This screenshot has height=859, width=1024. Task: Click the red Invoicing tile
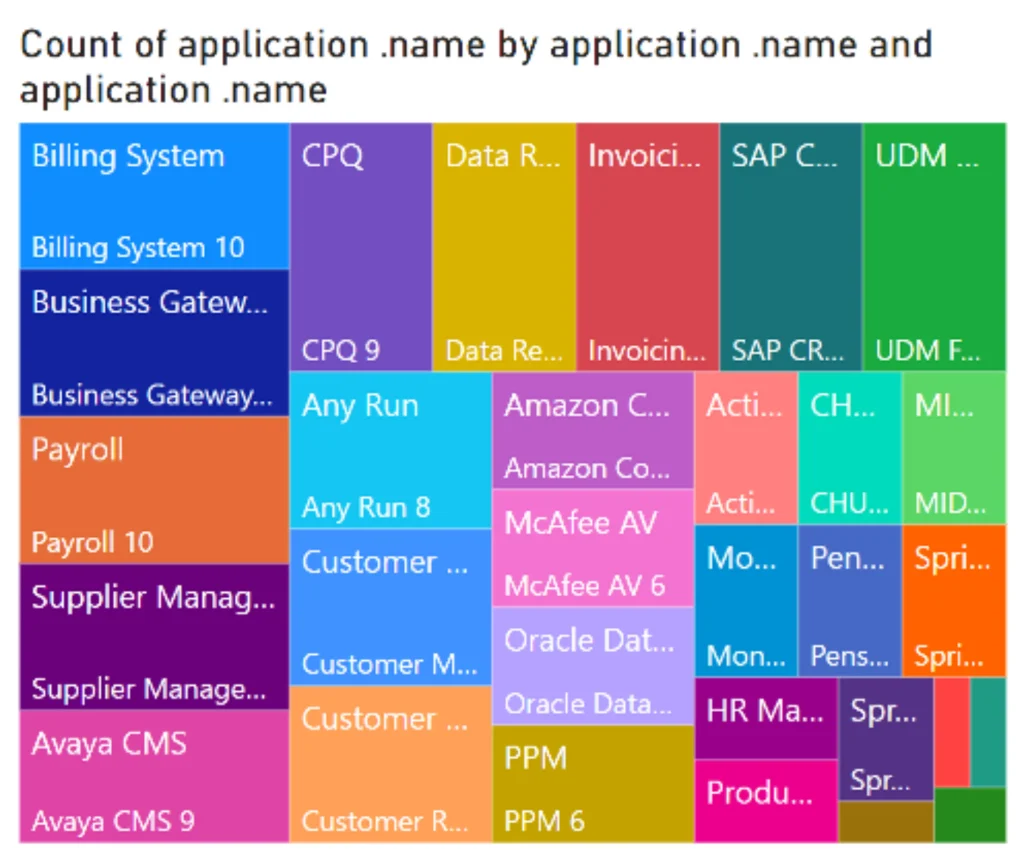648,247
